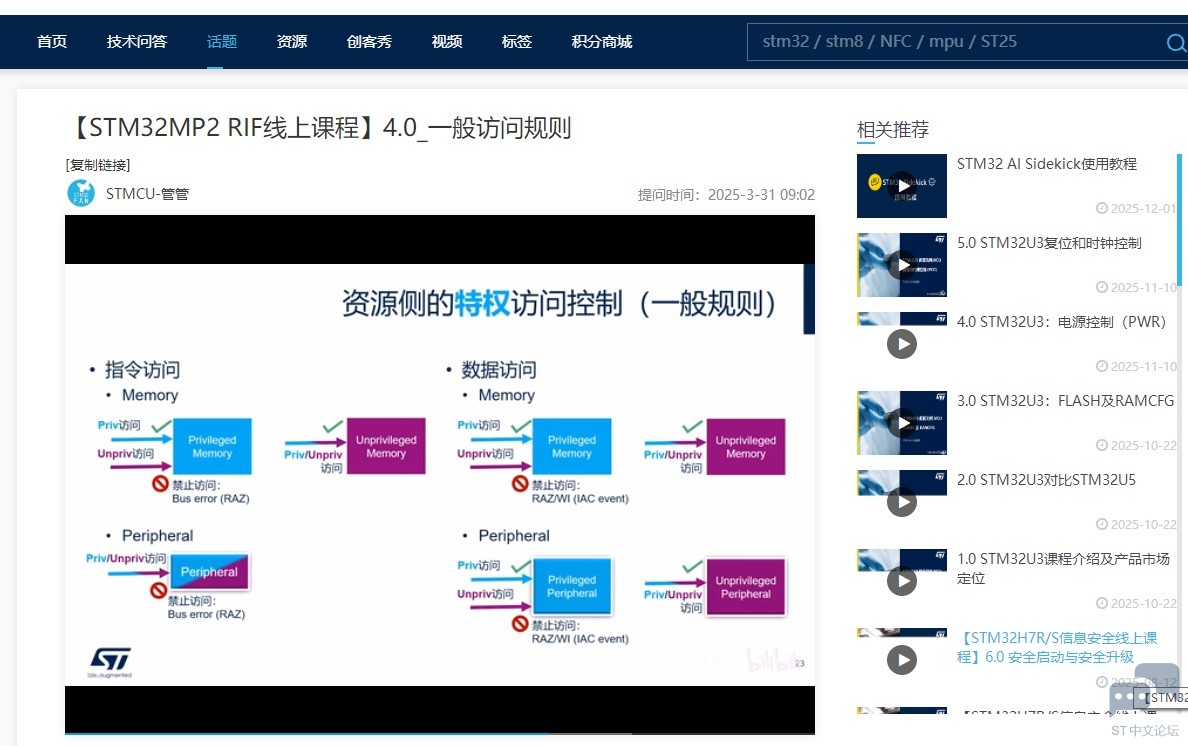Open 资源 navigation item
Viewport: 1188px width, 746px height.
tap(292, 42)
